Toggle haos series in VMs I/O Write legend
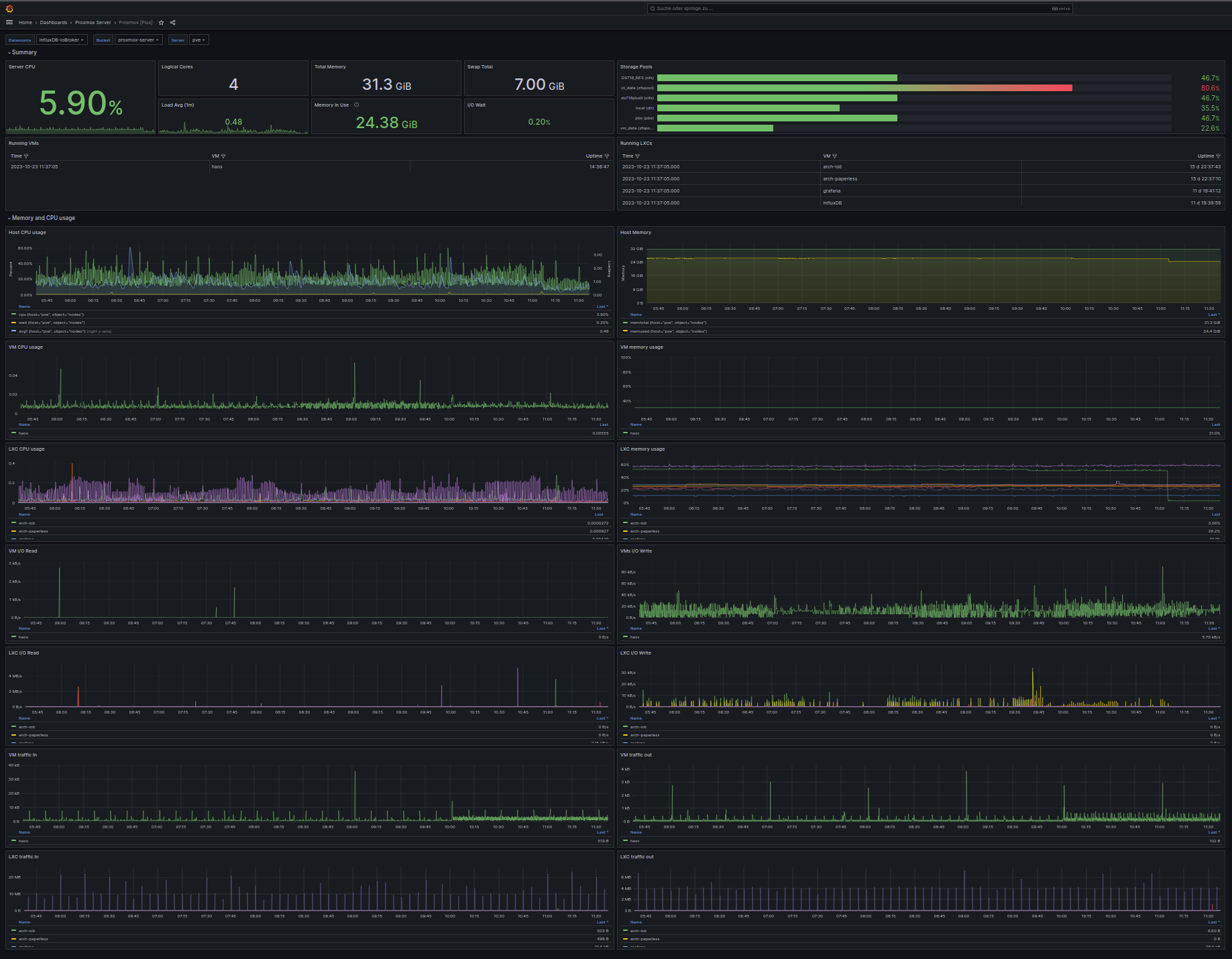 point(634,637)
